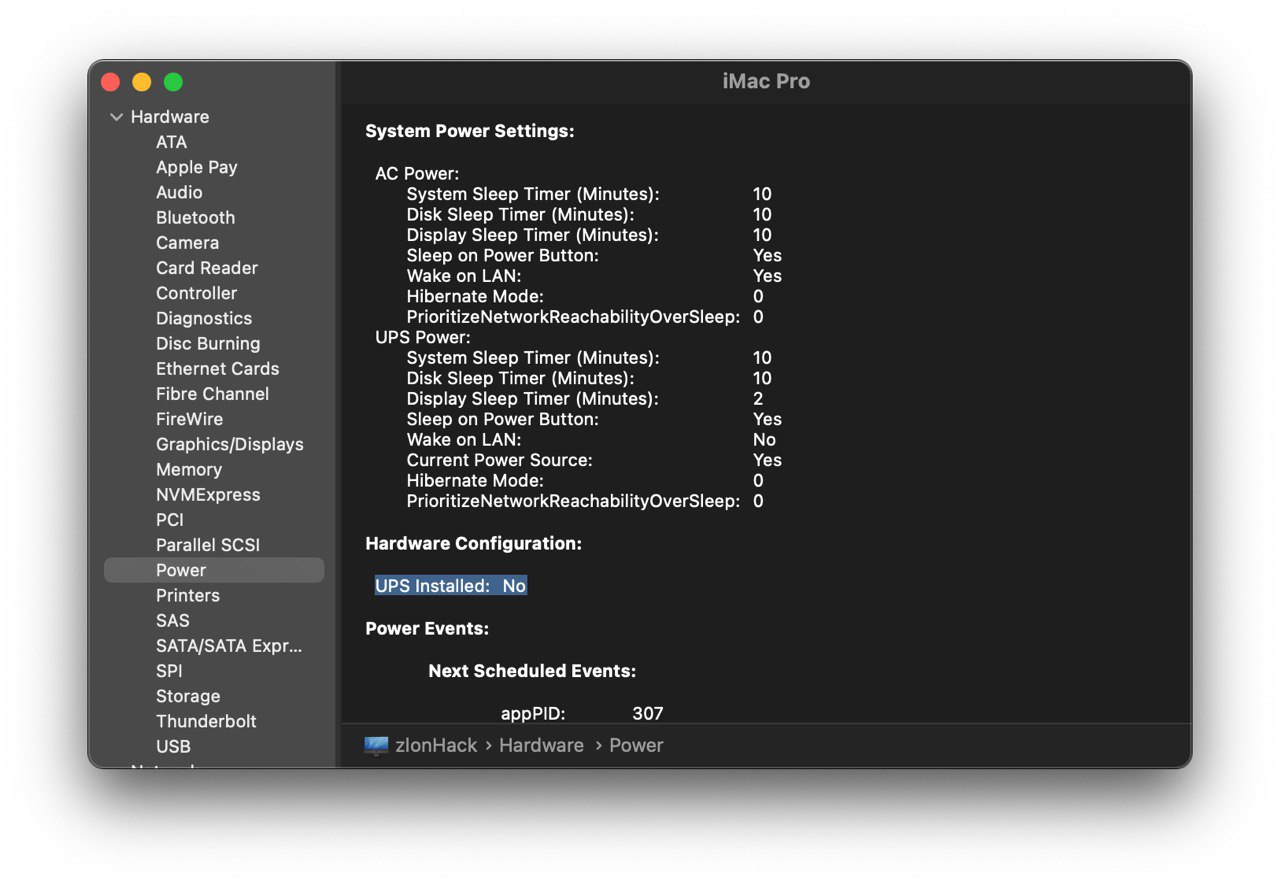Image resolution: width=1280 pixels, height=885 pixels.
Task: Select Fibre Channel in the sidebar
Action: [x=212, y=394]
